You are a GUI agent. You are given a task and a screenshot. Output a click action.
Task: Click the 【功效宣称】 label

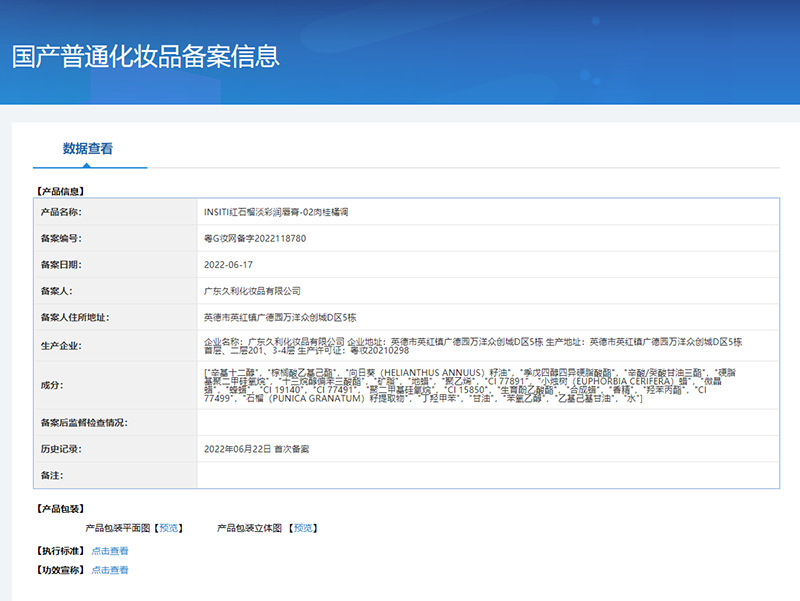coord(60,570)
